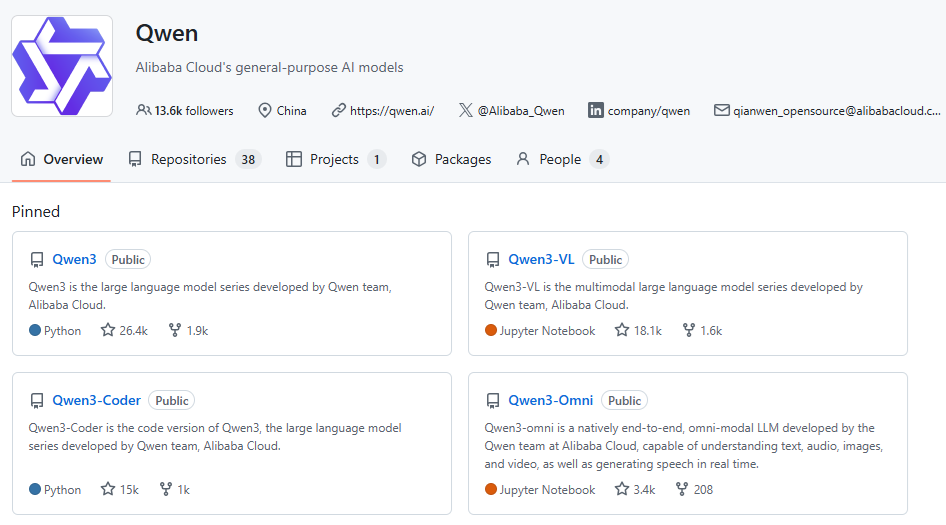The image size is (946, 525).
Task: Click the LinkedIn logo icon
Action: pos(595,110)
